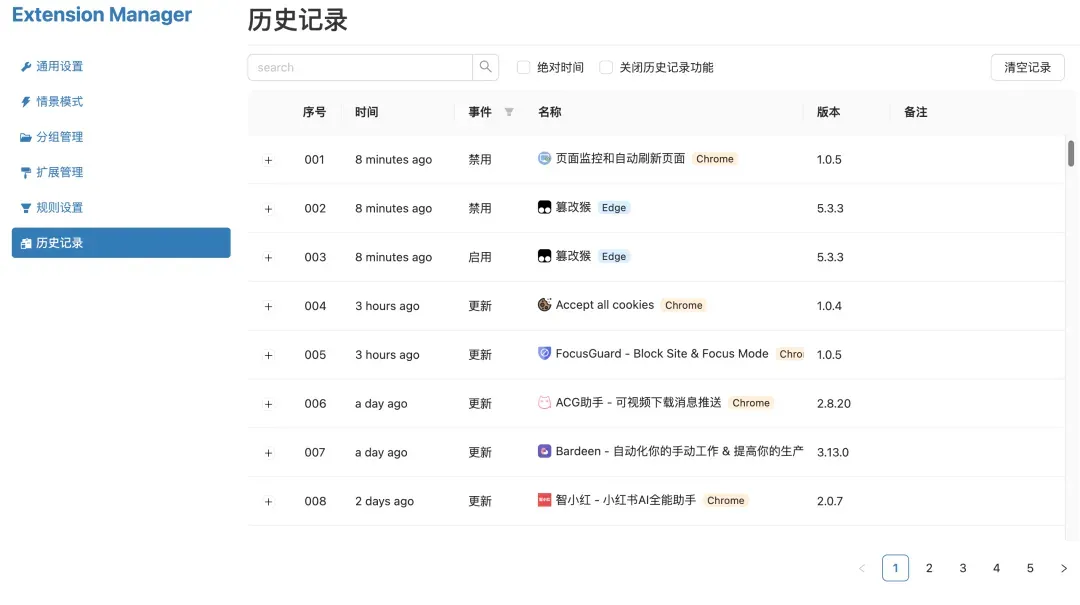Screen dimensions: 1080x605
Task: Expand row 008 details
Action: pos(268,502)
